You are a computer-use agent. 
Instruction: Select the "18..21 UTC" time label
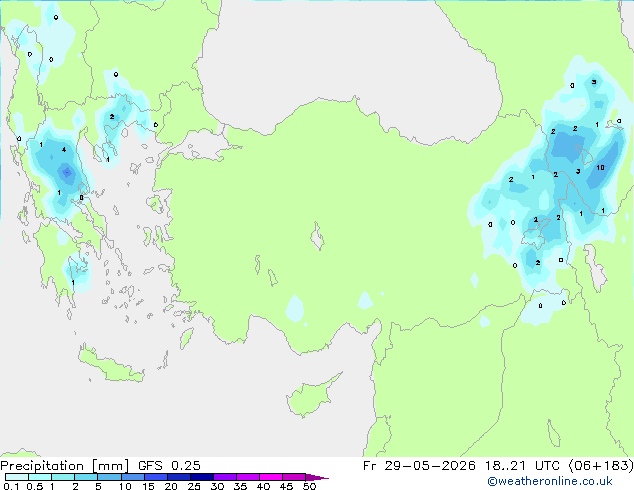click(525, 466)
